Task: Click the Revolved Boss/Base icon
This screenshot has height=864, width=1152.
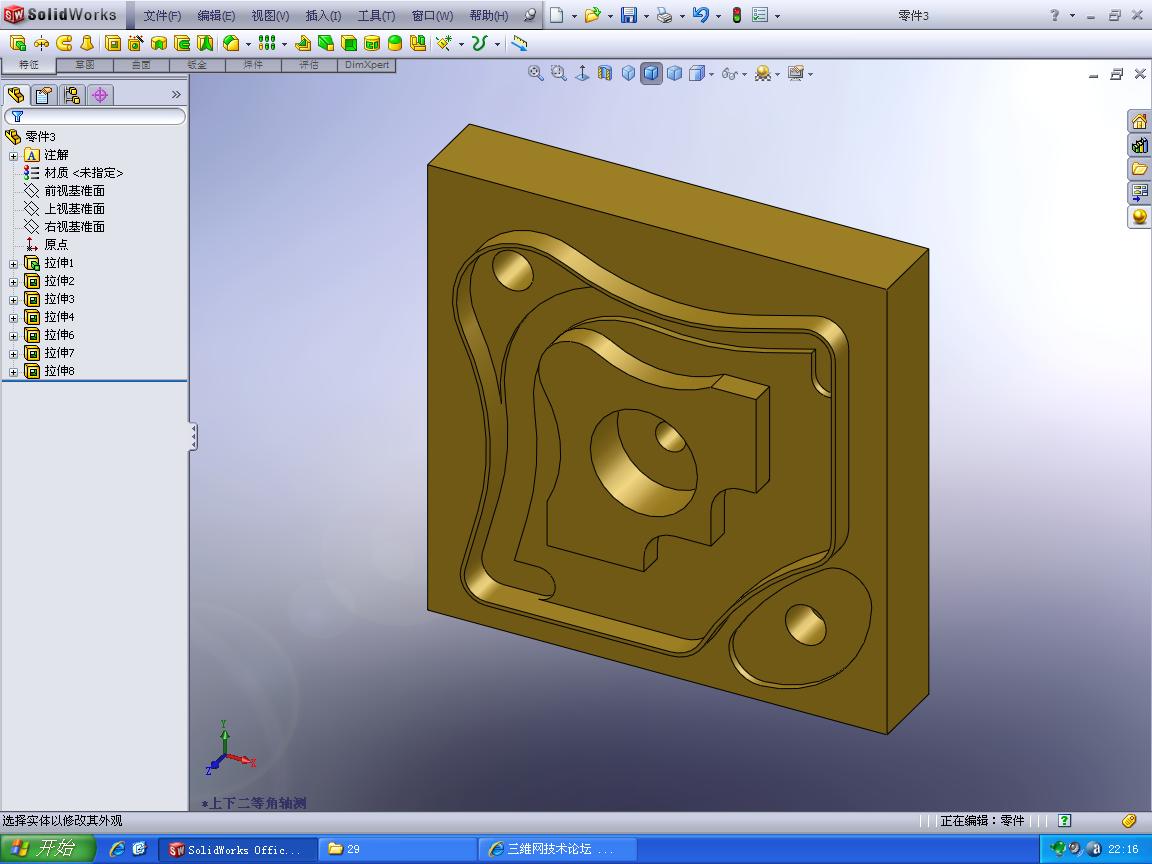Action: 41,43
